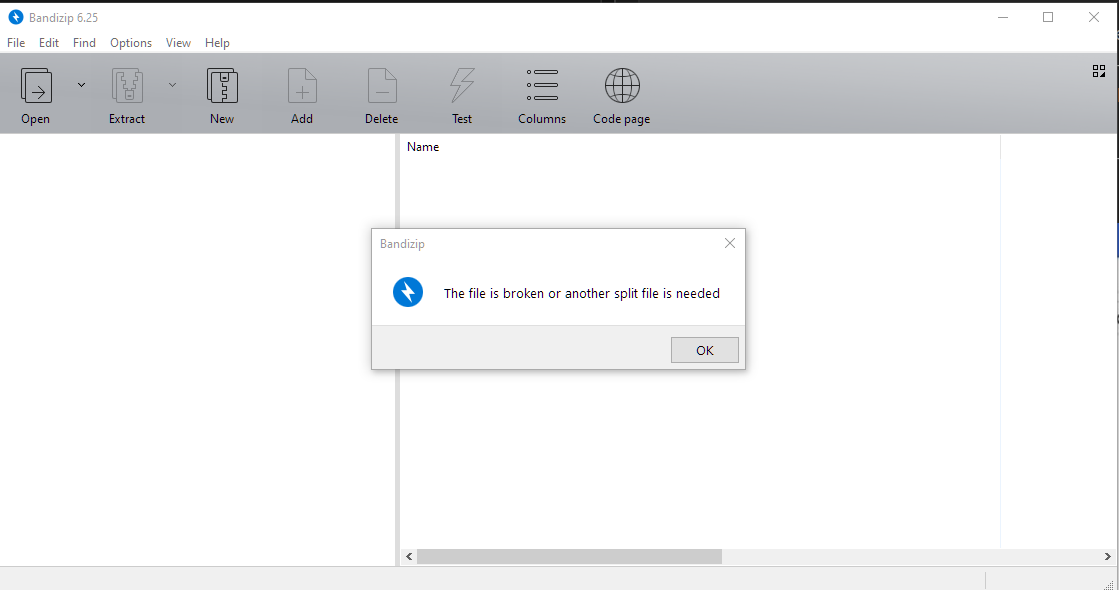Close the Bandizip error dialog with X
The height and width of the screenshot is (590, 1119).
tap(729, 243)
